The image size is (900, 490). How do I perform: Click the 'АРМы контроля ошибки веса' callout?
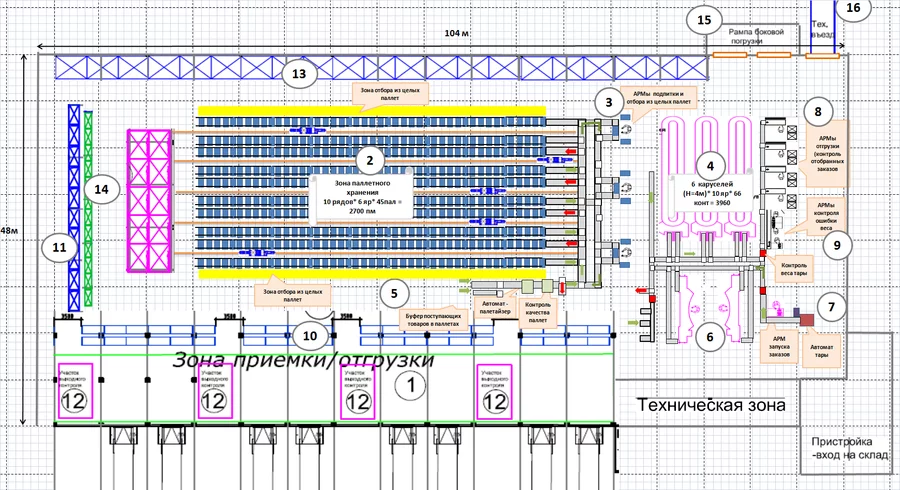click(x=826, y=217)
